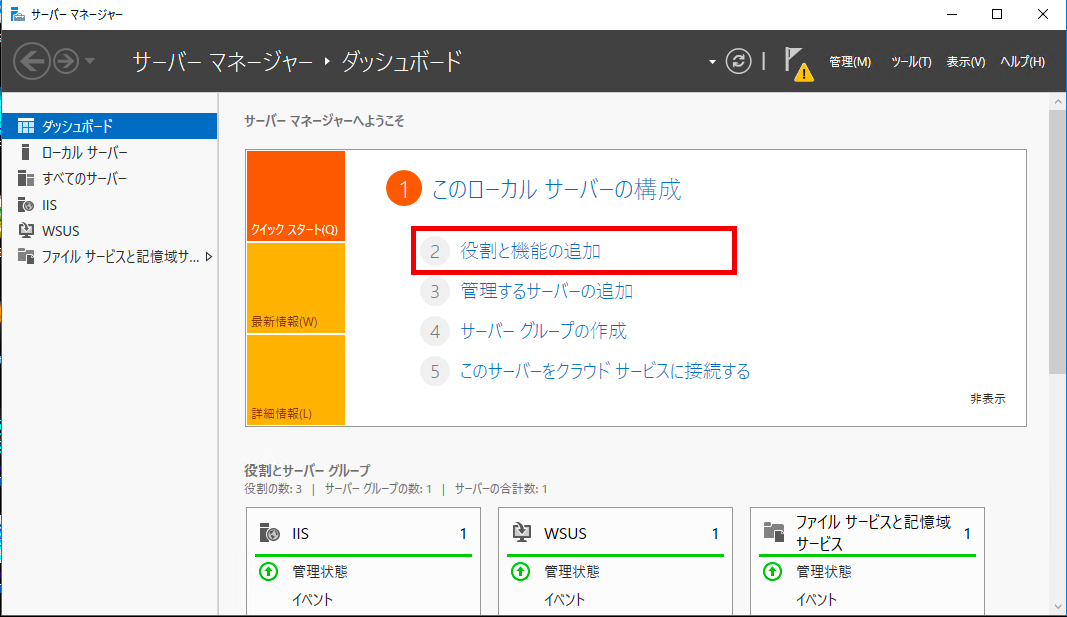
Task: Open the ヘルプ(H) menu
Action: [1022, 62]
